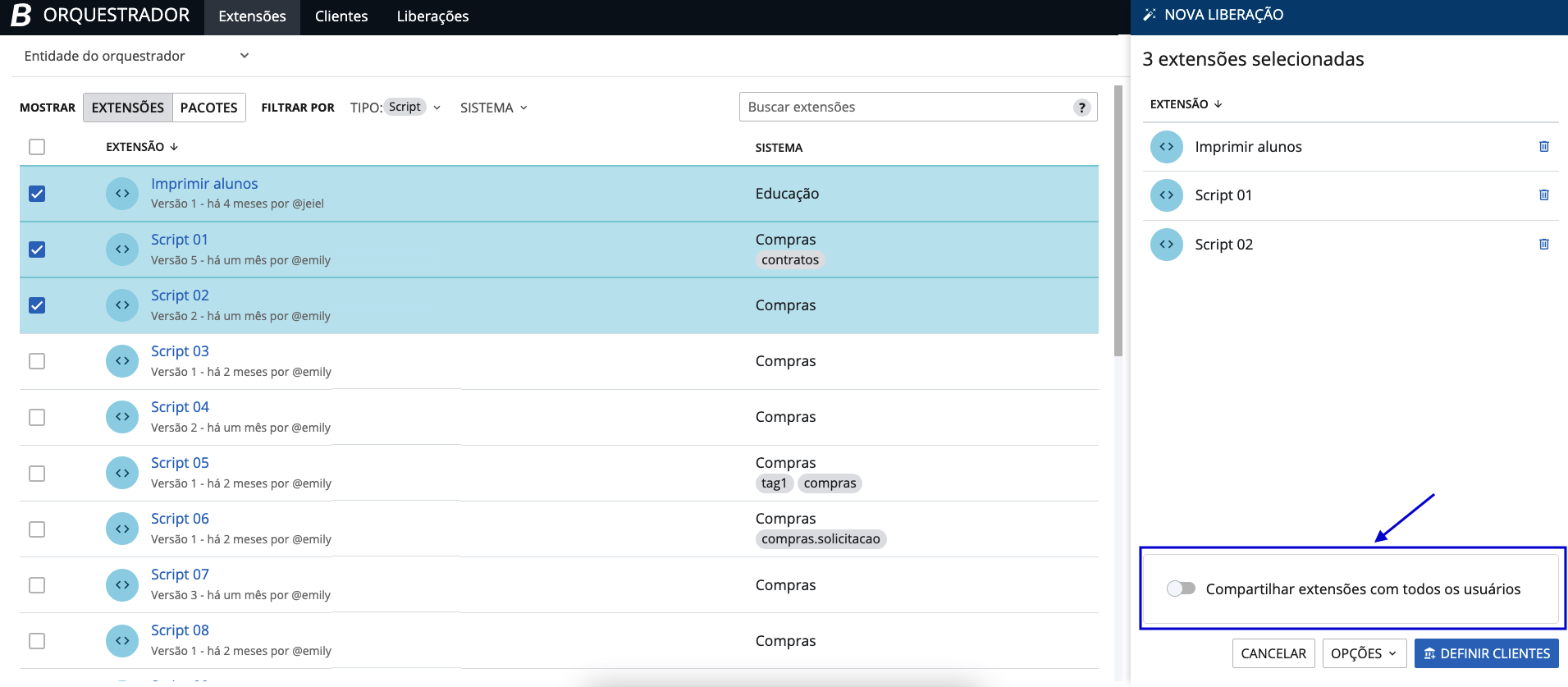The image size is (1568, 687).
Task: Click the CANCELAR button
Action: (x=1273, y=653)
